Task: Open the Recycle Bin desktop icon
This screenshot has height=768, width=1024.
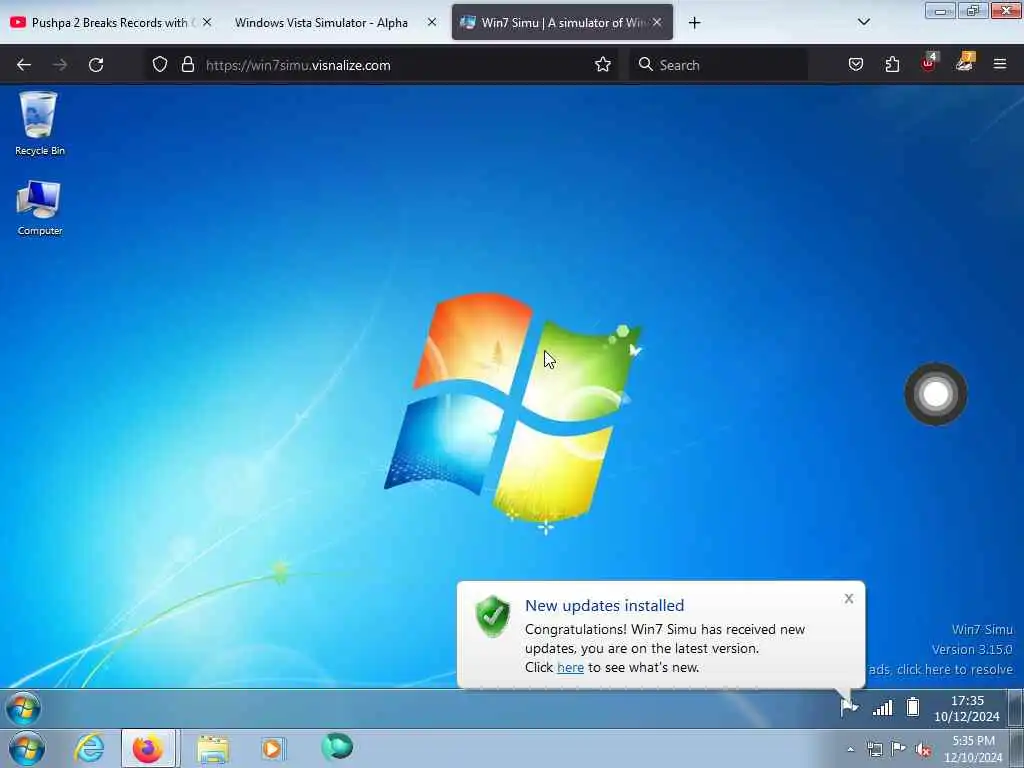Action: tap(39, 124)
